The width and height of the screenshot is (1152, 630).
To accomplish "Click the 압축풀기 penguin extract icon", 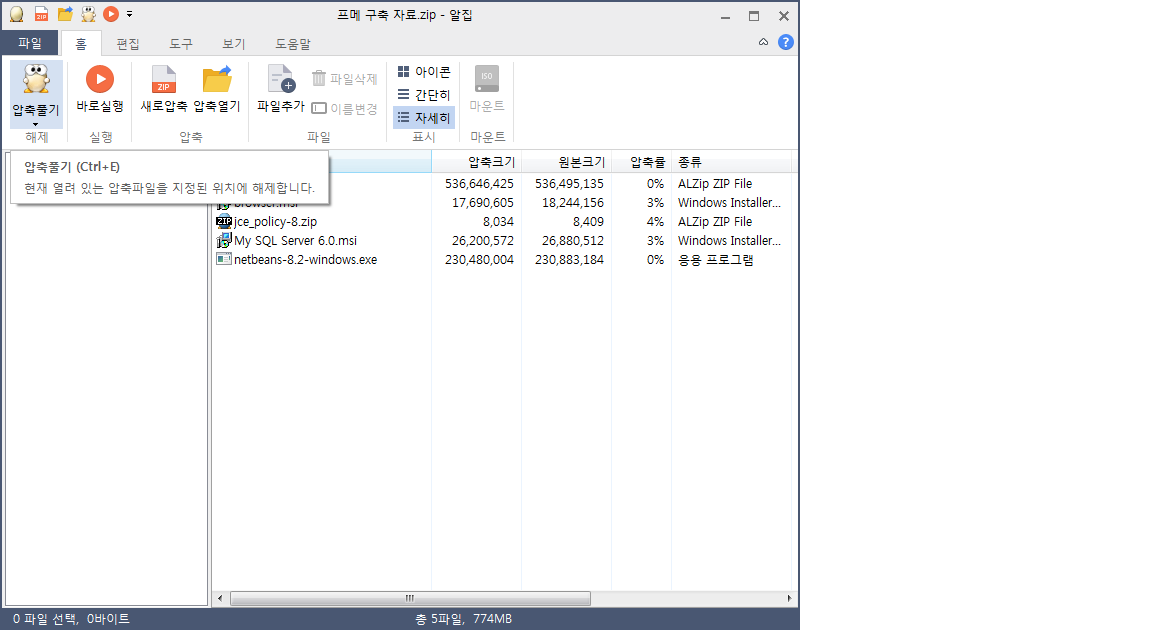I will [x=36, y=79].
